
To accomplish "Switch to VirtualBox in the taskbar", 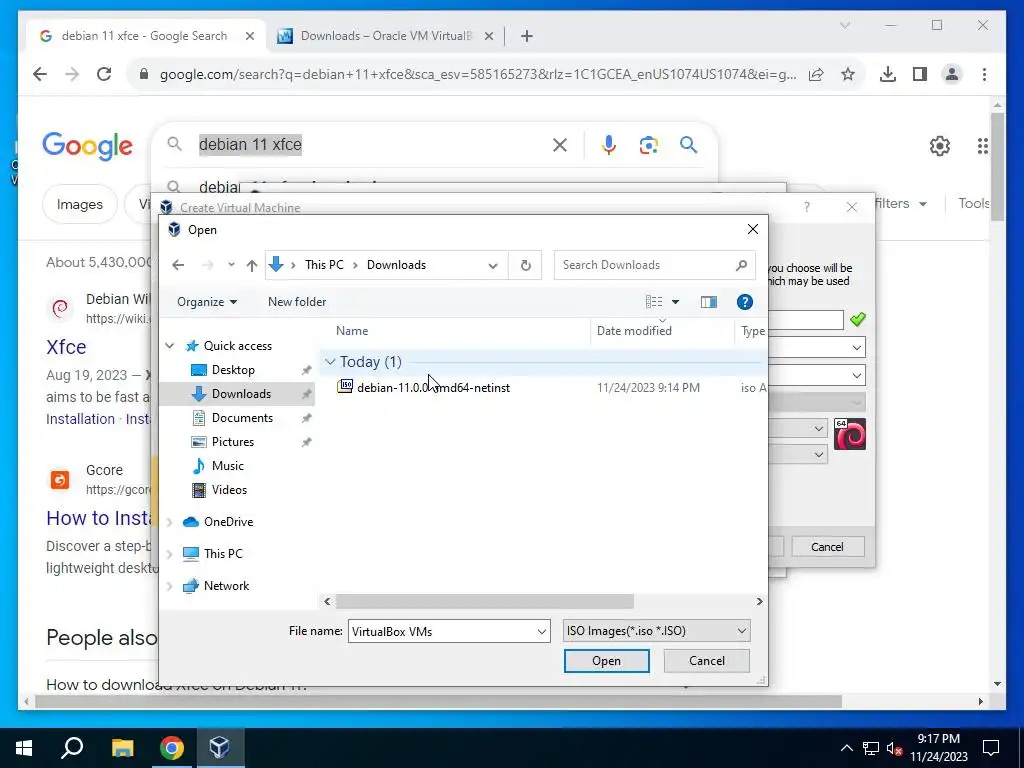I will coord(219,748).
